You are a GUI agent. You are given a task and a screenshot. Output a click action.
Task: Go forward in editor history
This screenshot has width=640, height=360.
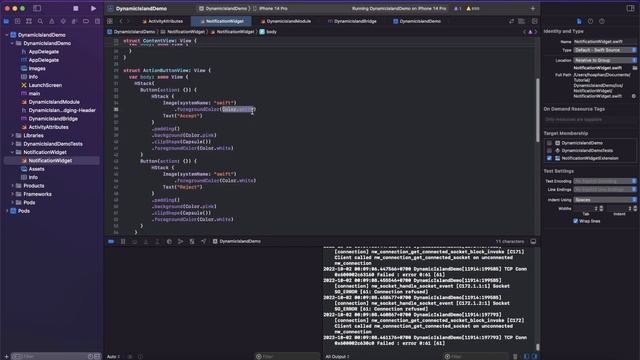(x=128, y=21)
